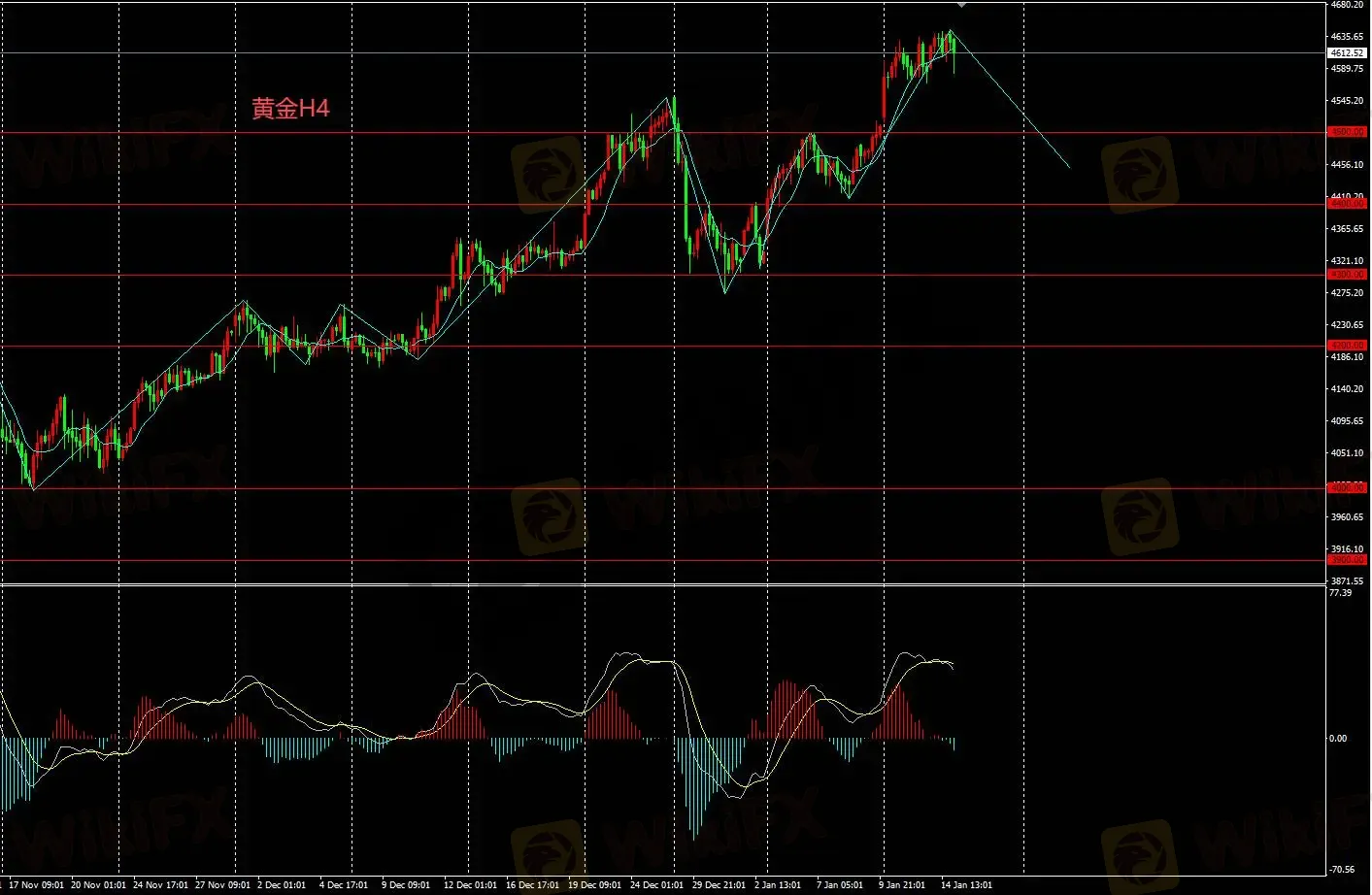Click the 4140.20 price scale value

tap(1347, 389)
